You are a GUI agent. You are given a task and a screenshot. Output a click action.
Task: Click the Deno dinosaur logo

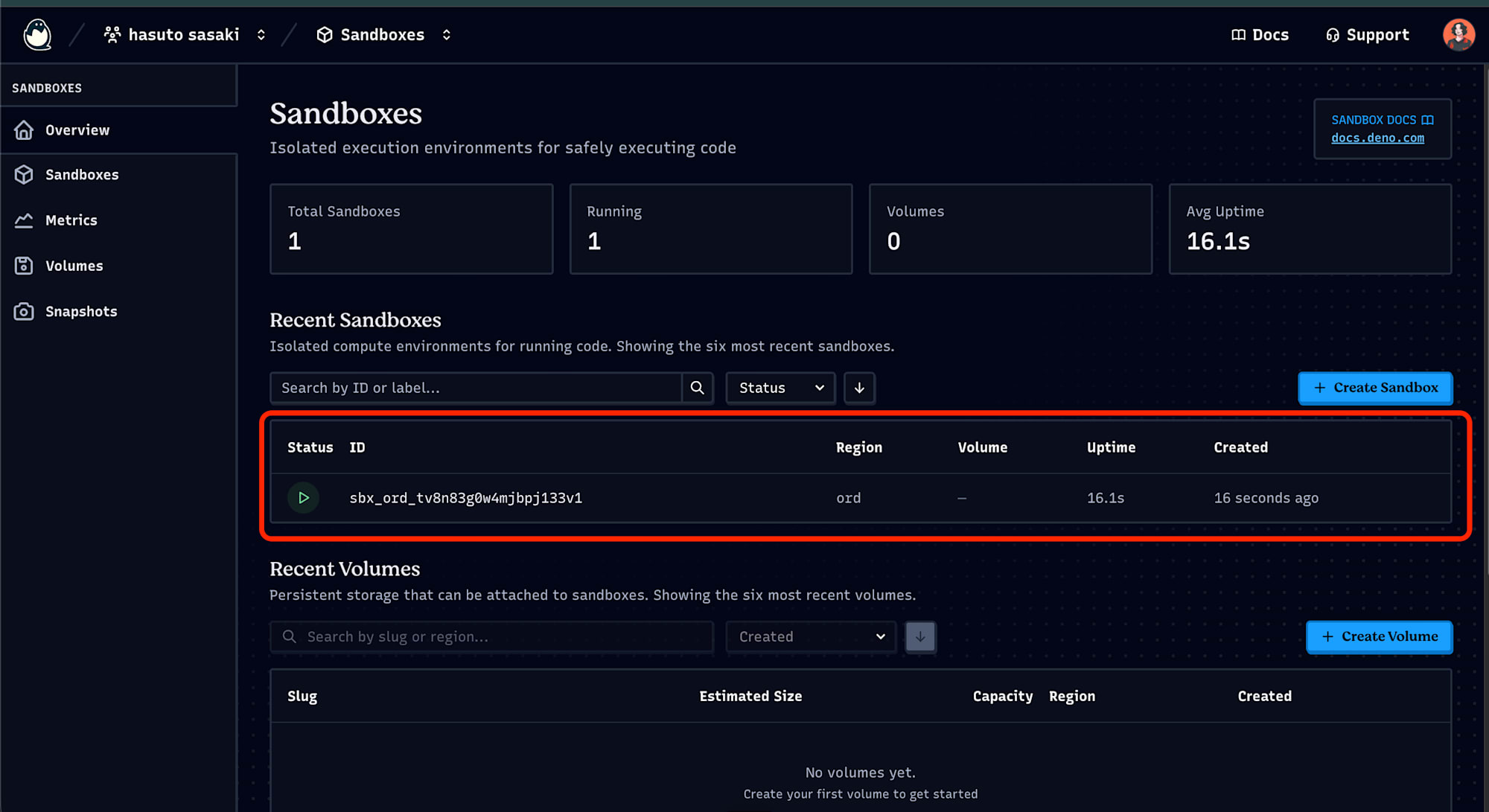[37, 34]
